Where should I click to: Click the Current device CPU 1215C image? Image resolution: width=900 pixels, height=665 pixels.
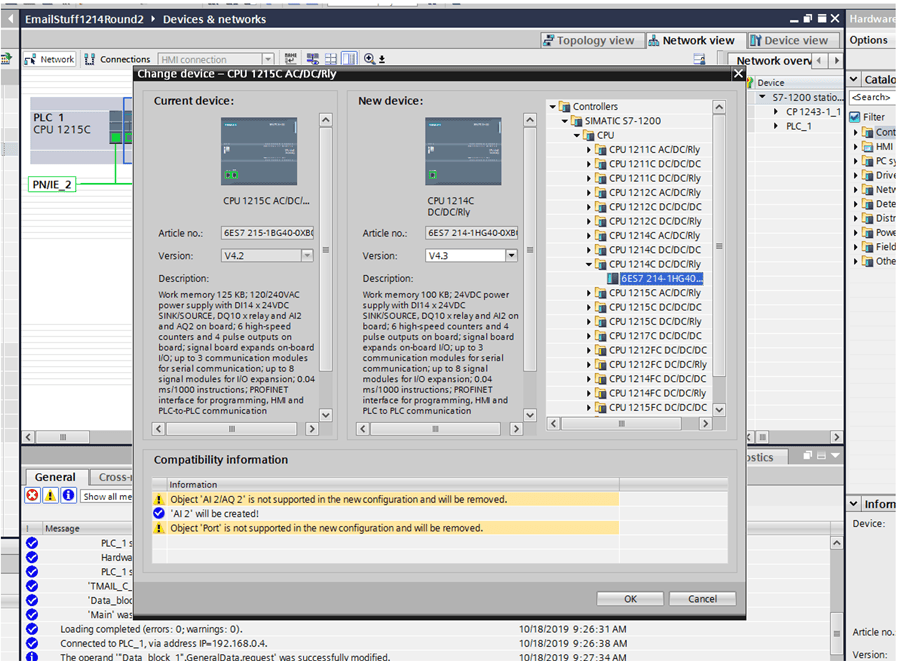point(259,151)
